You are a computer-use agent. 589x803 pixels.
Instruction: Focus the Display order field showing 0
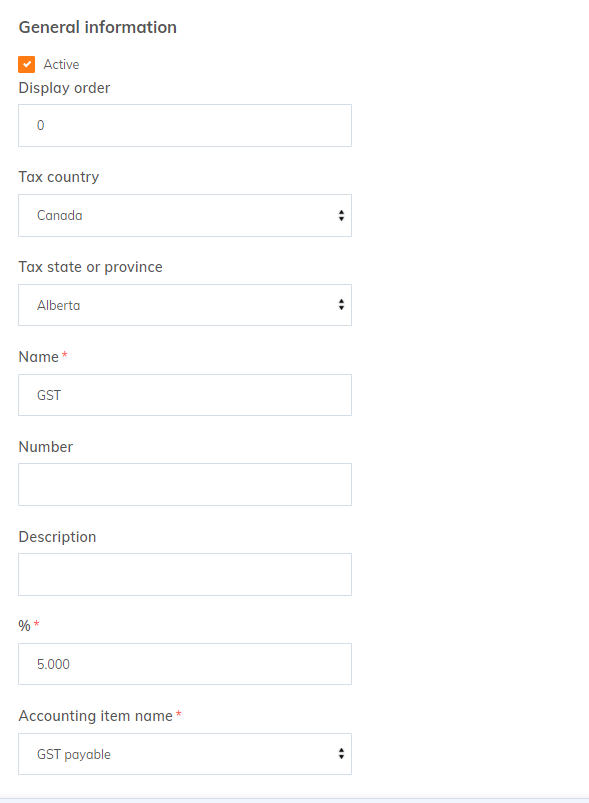185,125
